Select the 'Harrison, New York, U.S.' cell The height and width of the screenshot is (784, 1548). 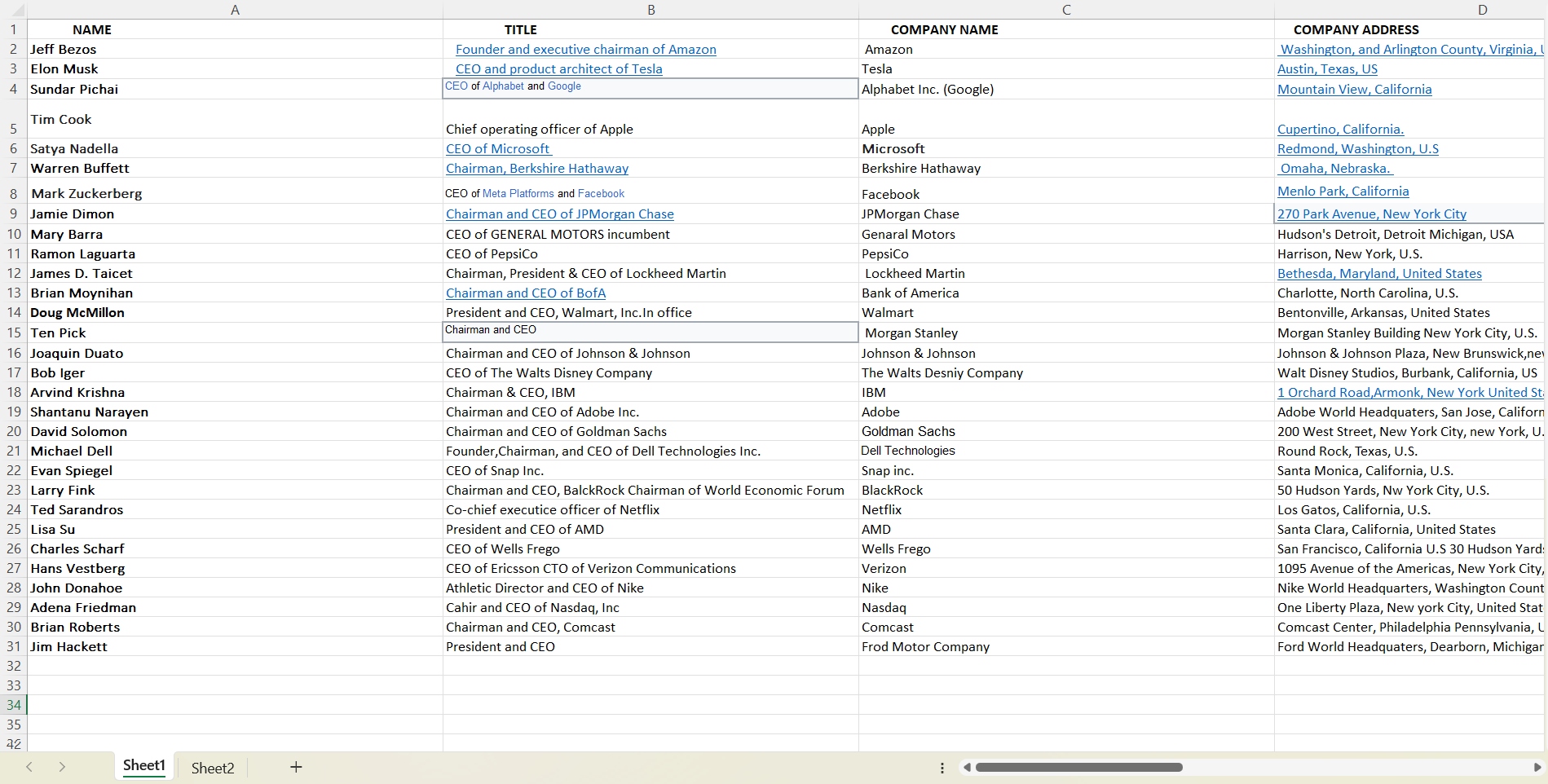(x=1410, y=254)
